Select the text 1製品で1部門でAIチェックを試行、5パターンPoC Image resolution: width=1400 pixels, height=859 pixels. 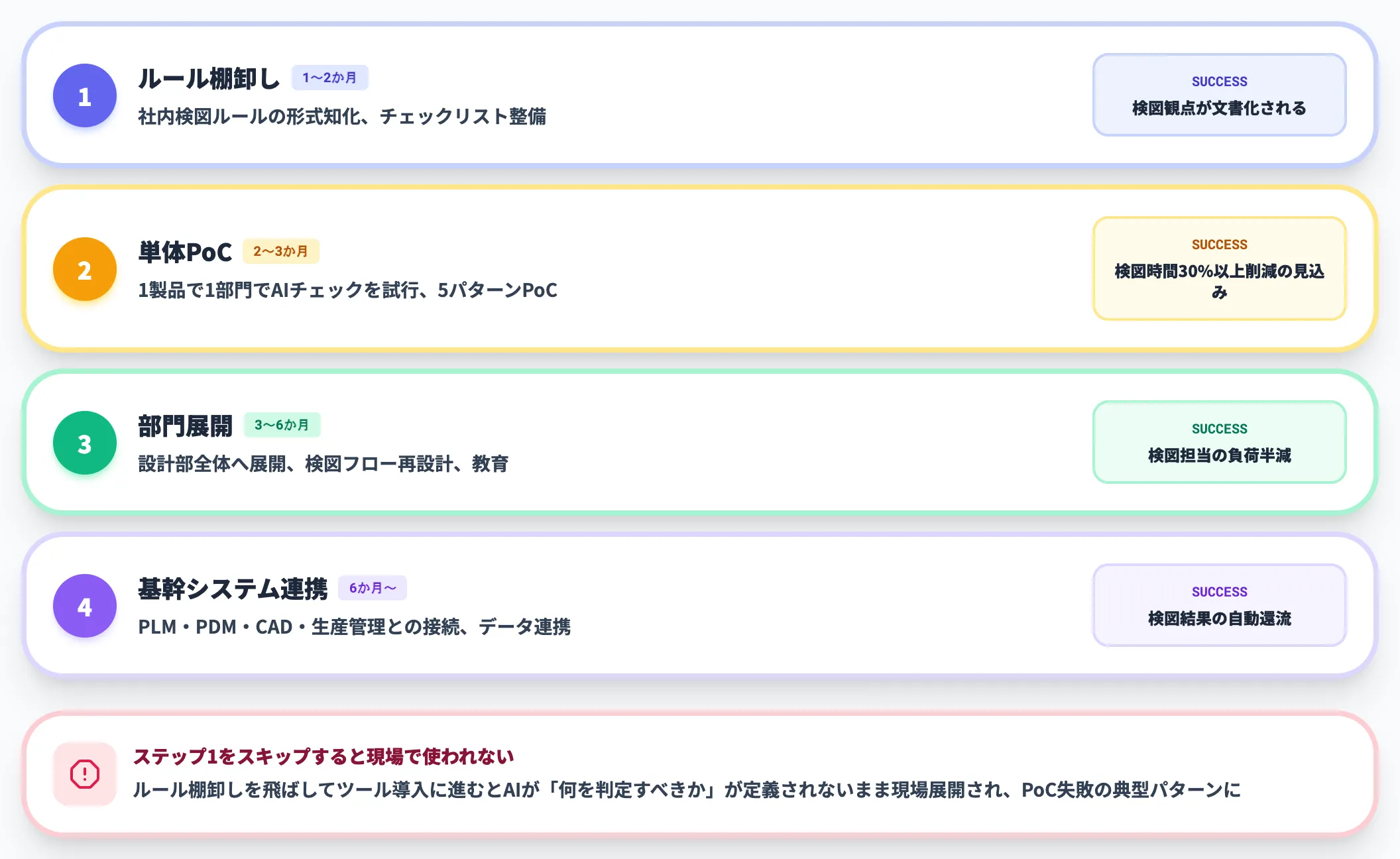347,290
